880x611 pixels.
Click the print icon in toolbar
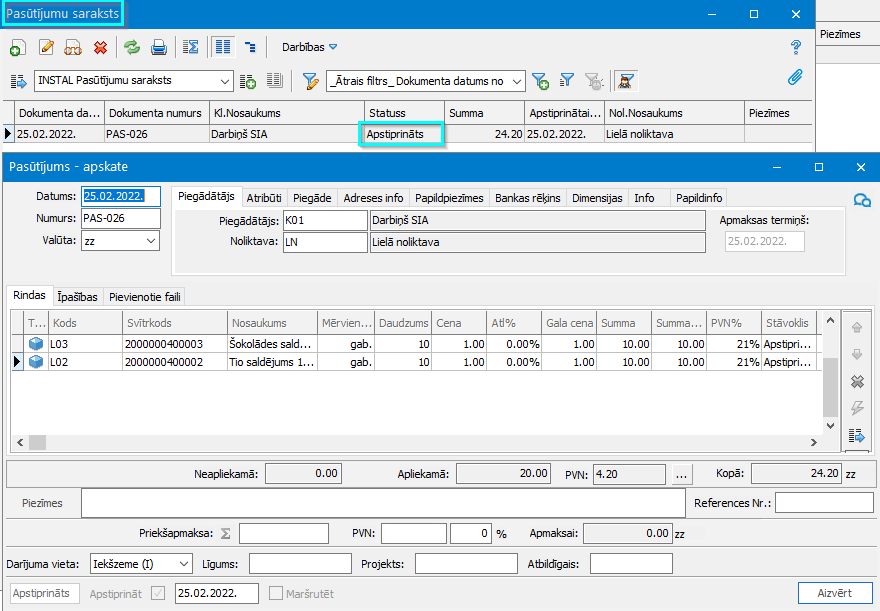[158, 47]
